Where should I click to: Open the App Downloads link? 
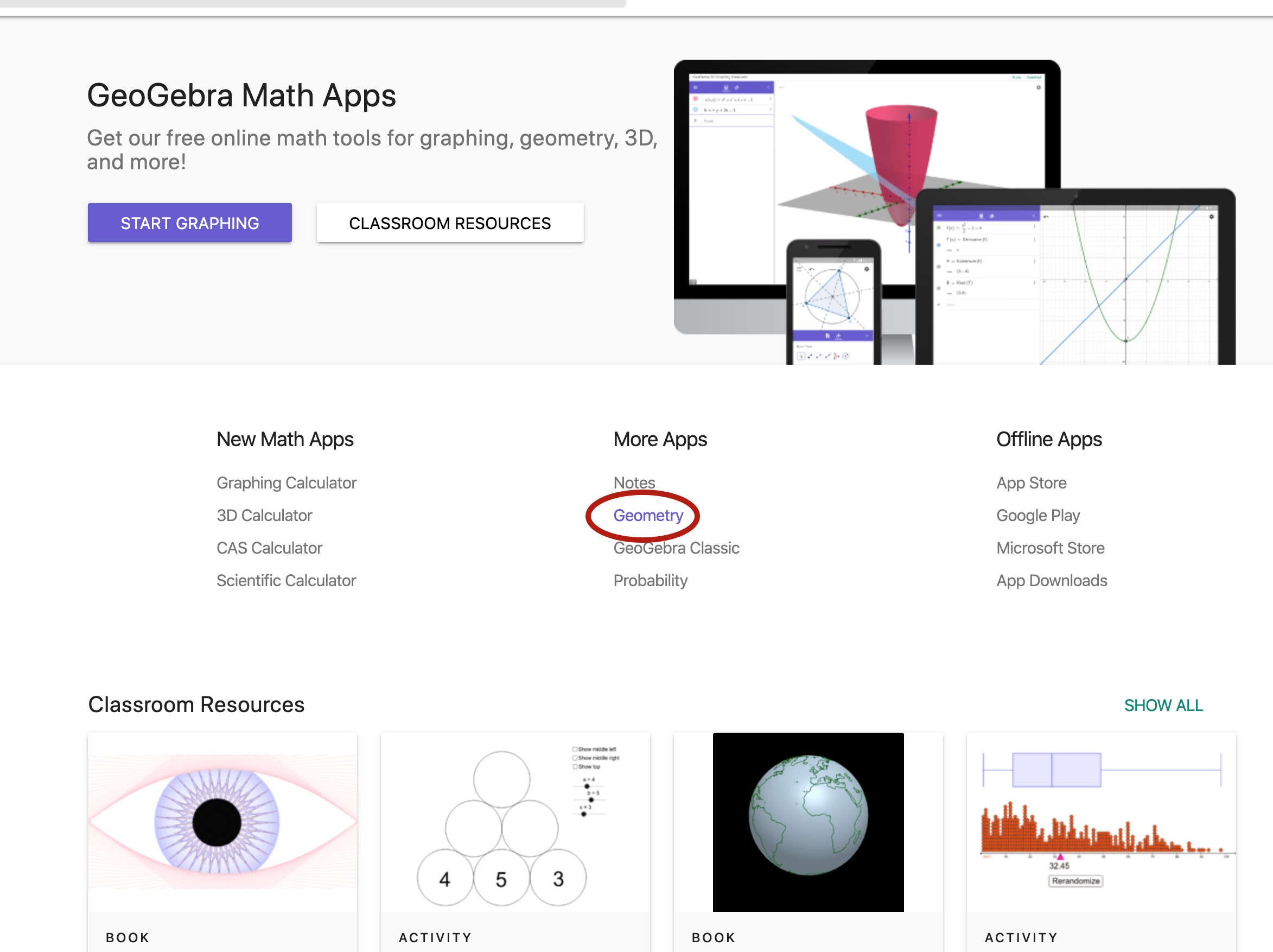(x=1052, y=580)
